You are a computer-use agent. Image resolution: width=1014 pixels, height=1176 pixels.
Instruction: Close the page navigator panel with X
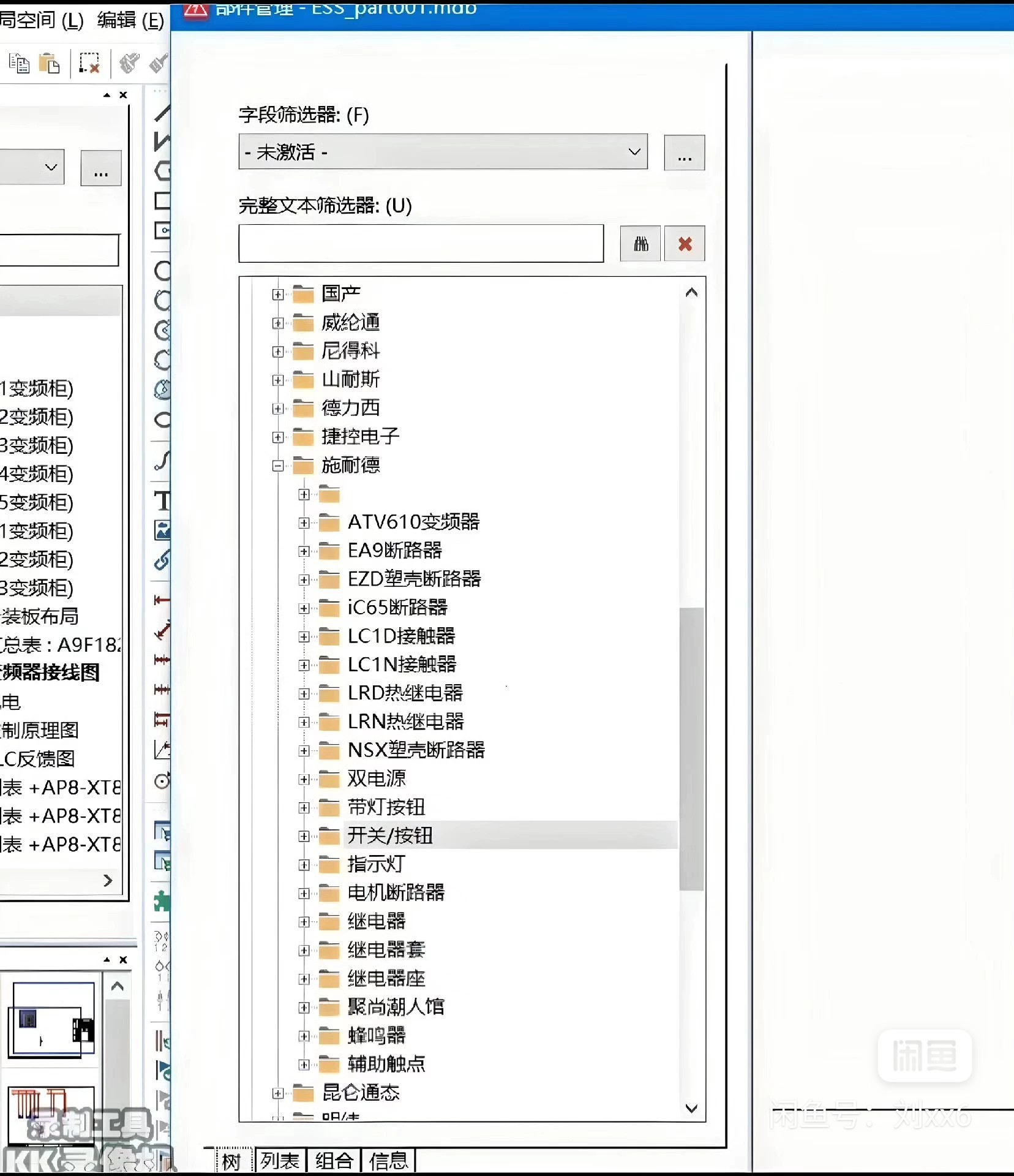[x=123, y=95]
